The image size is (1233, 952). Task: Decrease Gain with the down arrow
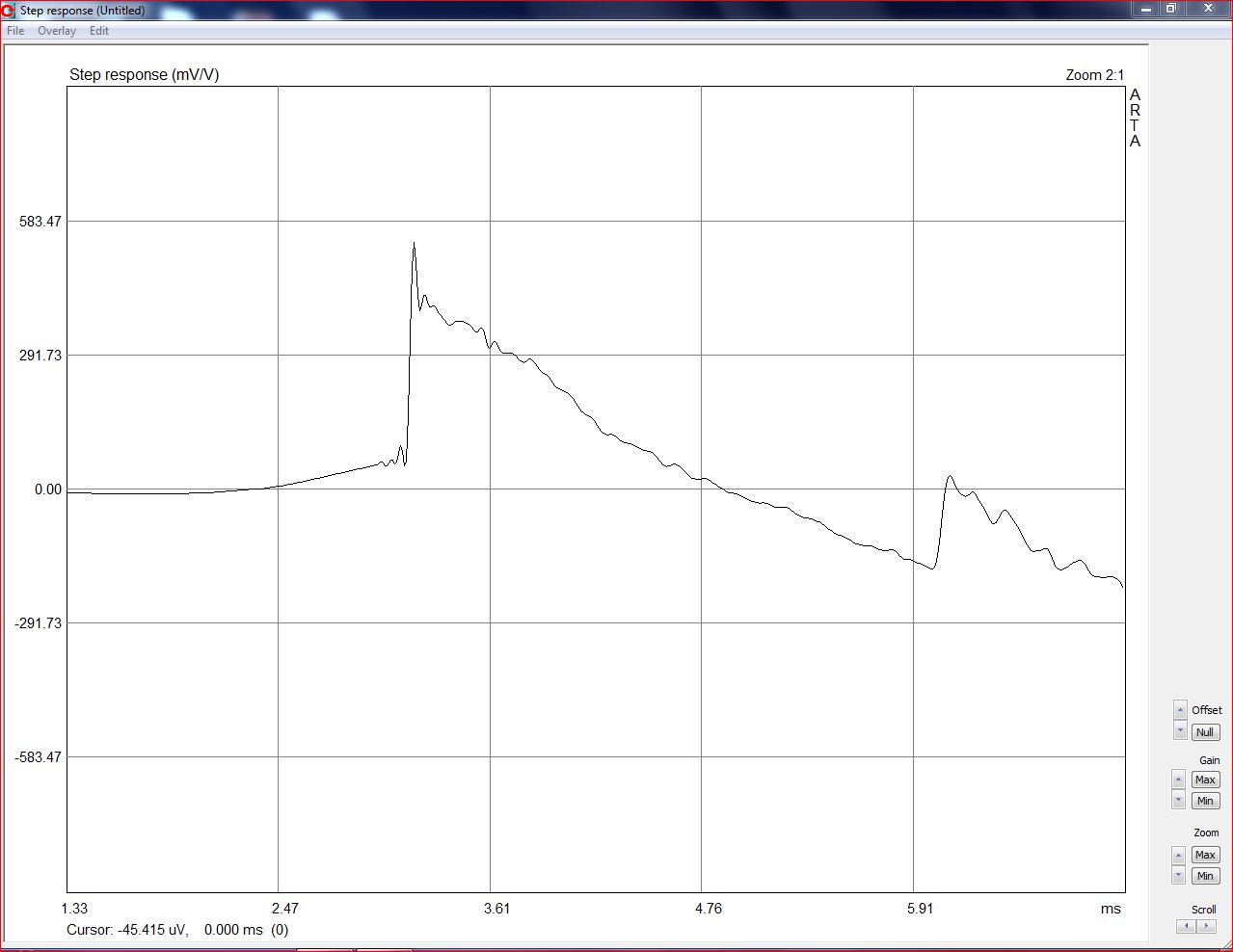point(1178,800)
